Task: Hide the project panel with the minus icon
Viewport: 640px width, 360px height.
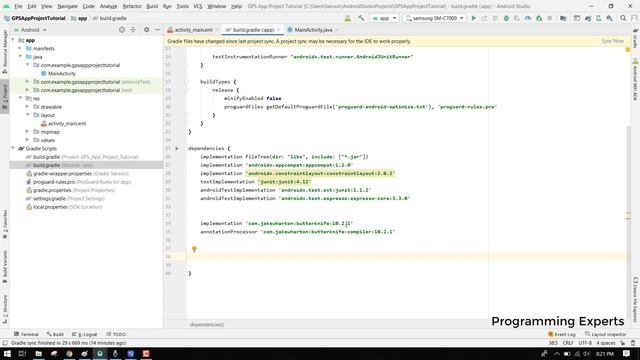Action: tap(158, 30)
